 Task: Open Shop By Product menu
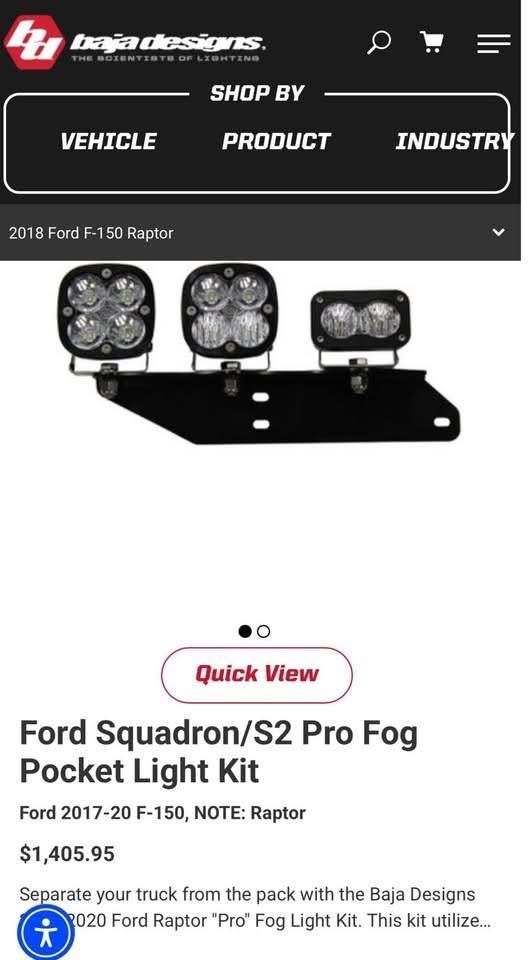click(276, 141)
